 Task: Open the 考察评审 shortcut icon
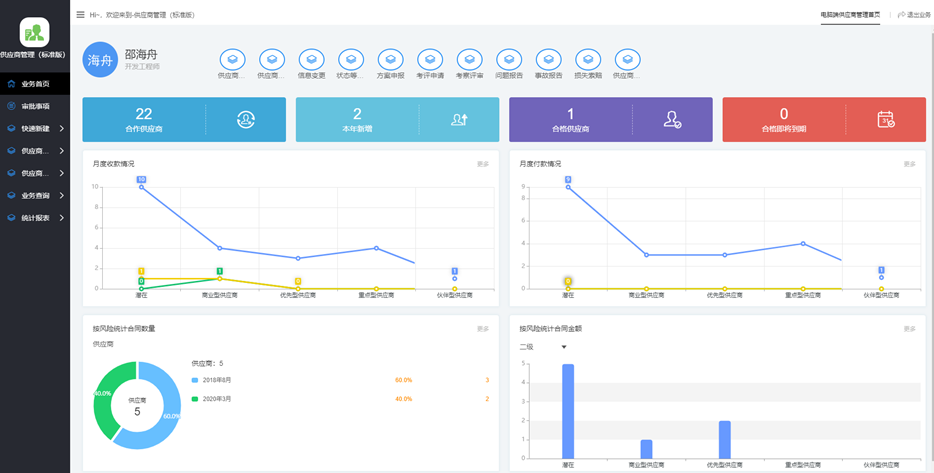coord(469,60)
